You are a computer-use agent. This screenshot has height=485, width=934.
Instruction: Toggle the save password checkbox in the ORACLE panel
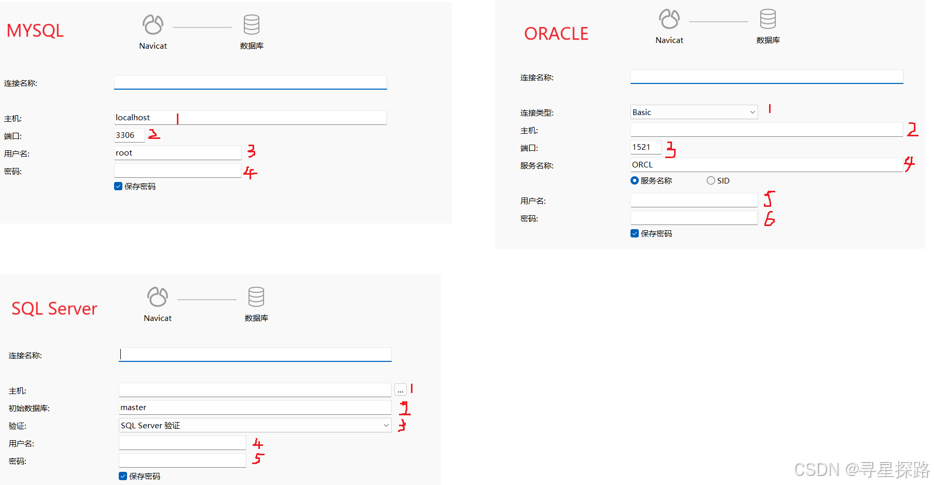634,234
